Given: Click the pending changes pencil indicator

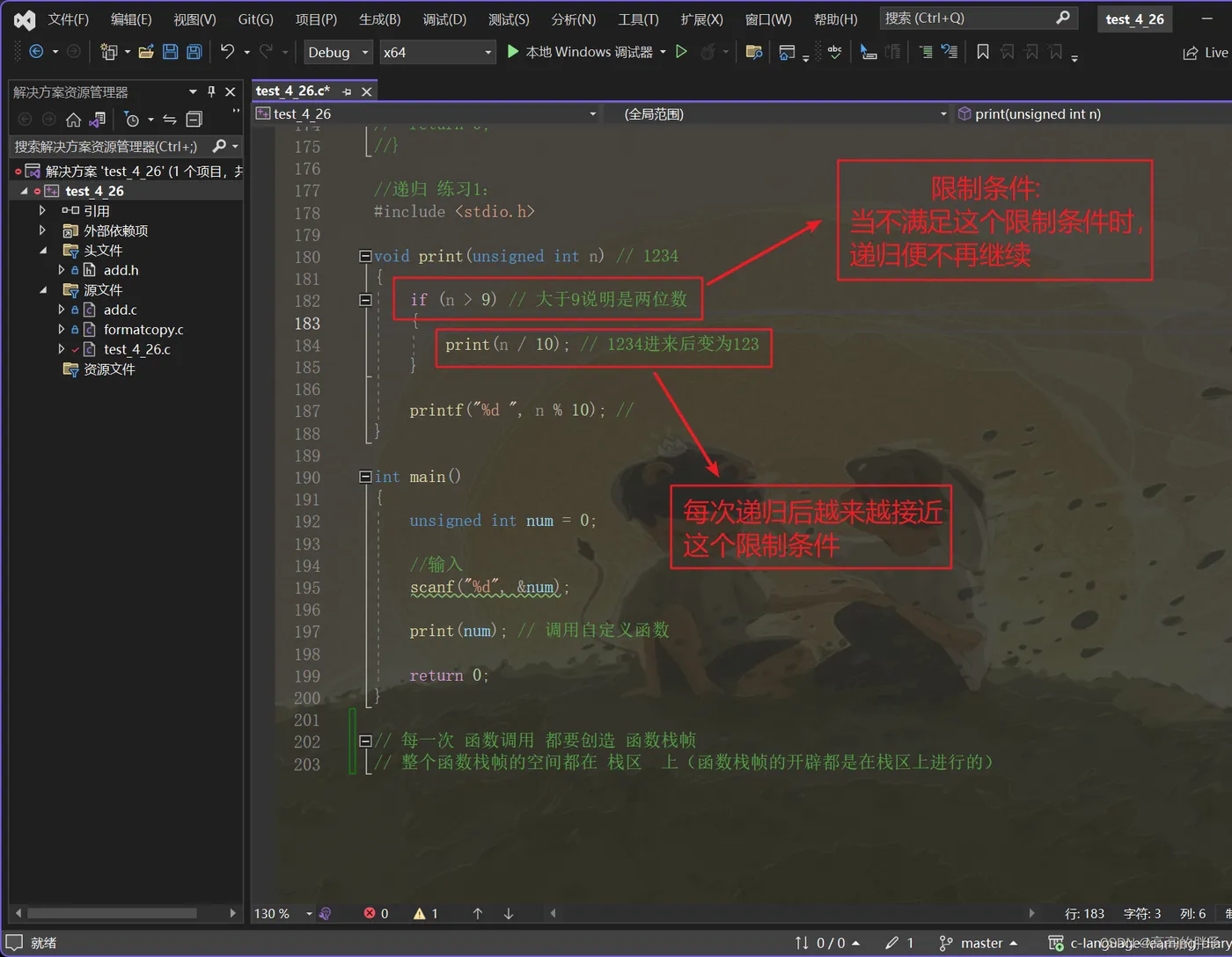Looking at the screenshot, I should point(899,942).
